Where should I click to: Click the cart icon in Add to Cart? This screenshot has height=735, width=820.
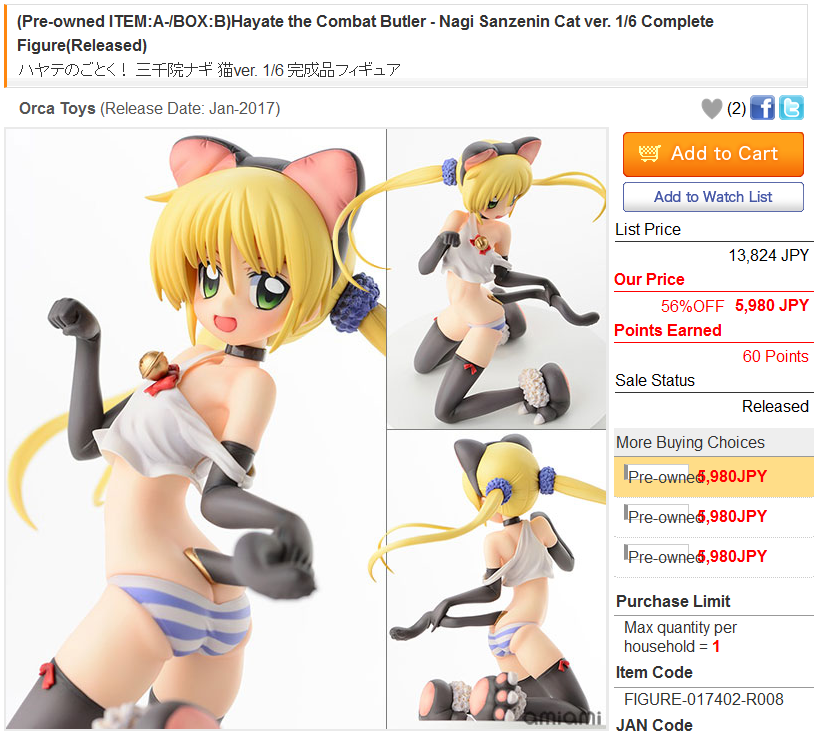click(x=649, y=153)
